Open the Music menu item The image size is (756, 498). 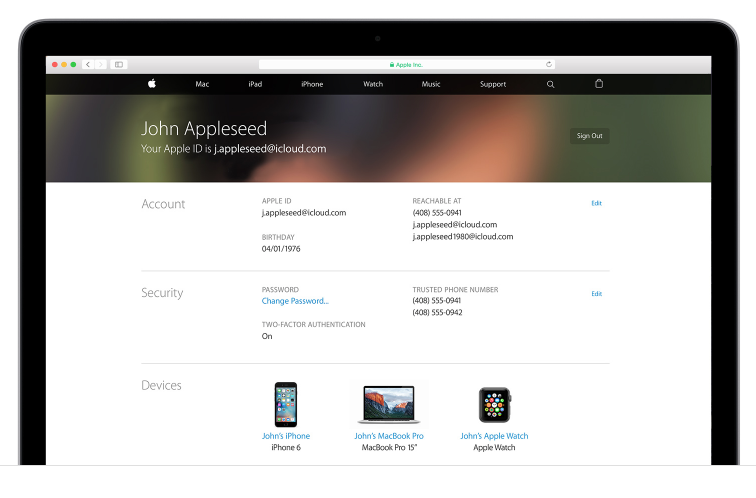tap(431, 84)
